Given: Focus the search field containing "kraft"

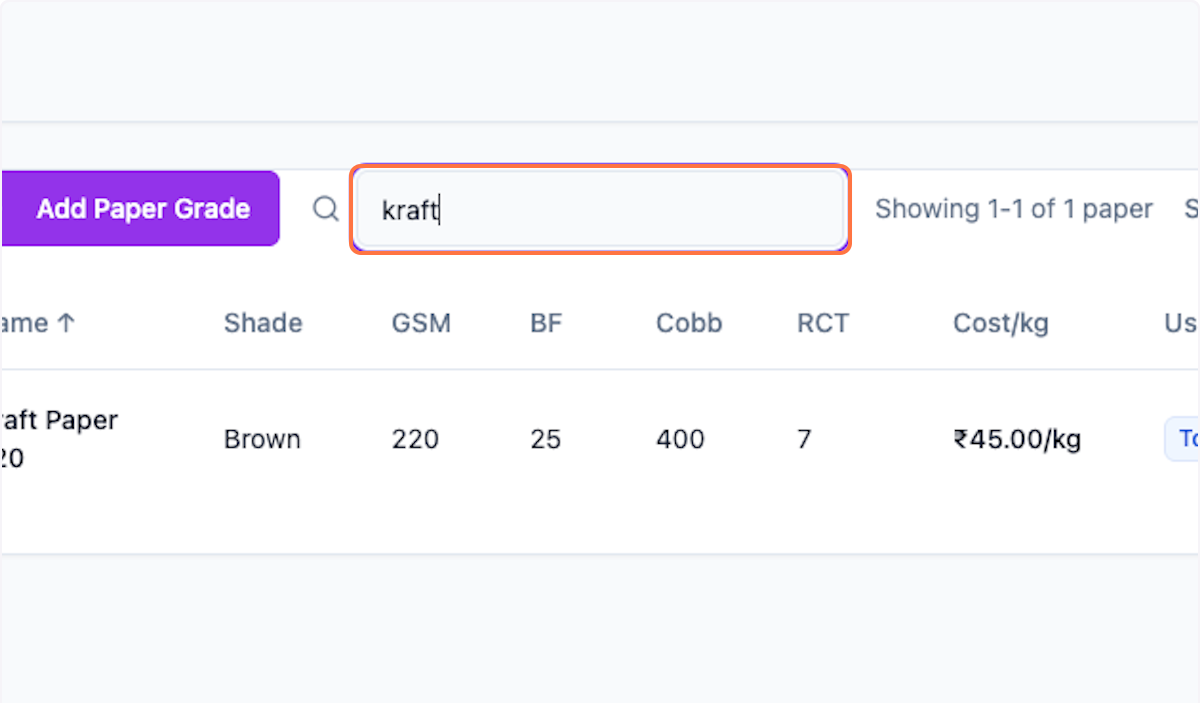Looking at the screenshot, I should (x=600, y=209).
